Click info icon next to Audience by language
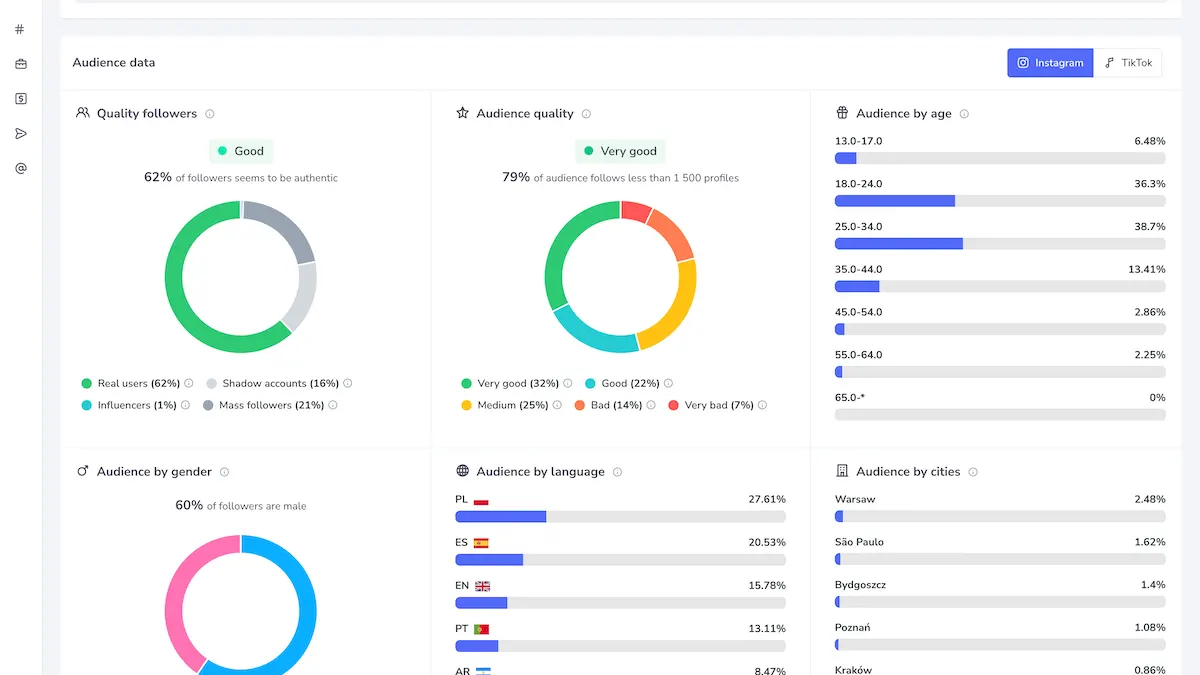The image size is (1200, 675). coord(617,472)
